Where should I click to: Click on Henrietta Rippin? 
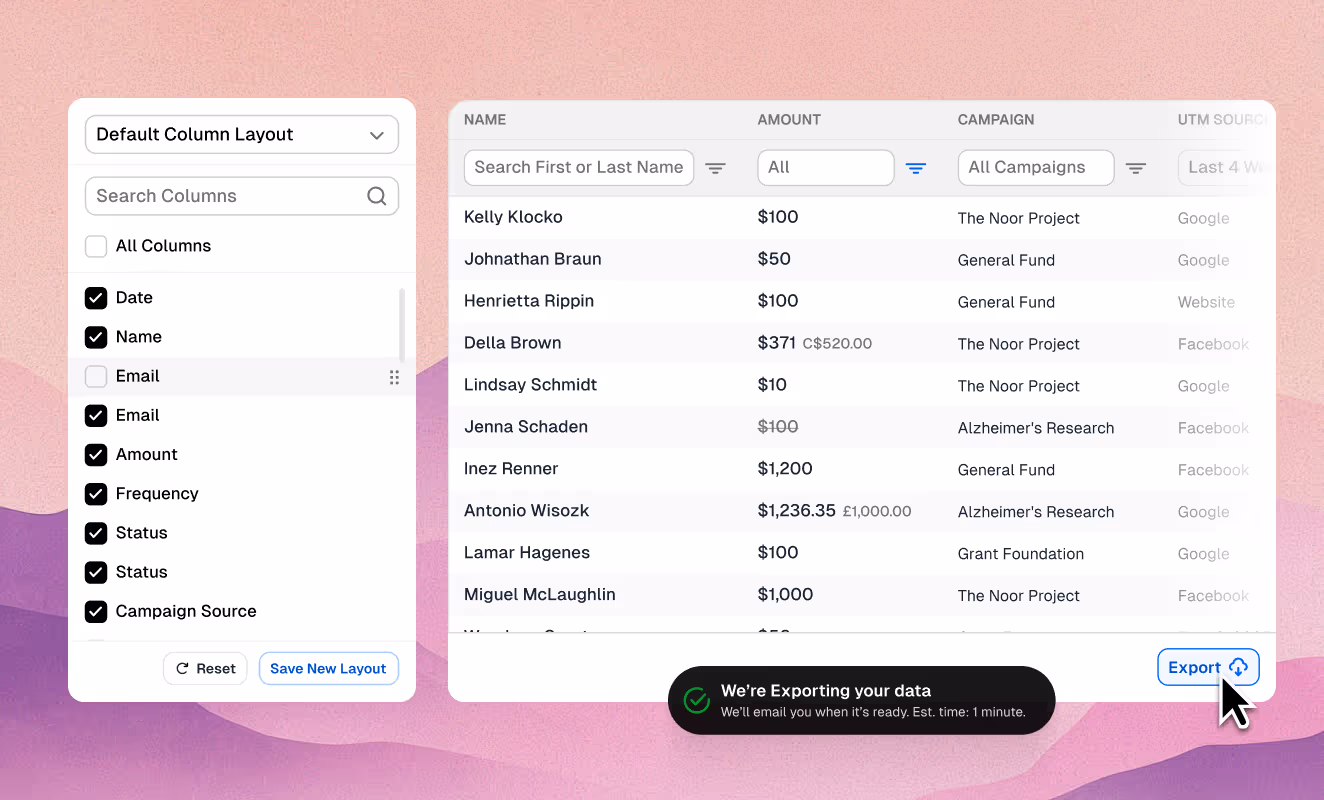click(x=529, y=301)
